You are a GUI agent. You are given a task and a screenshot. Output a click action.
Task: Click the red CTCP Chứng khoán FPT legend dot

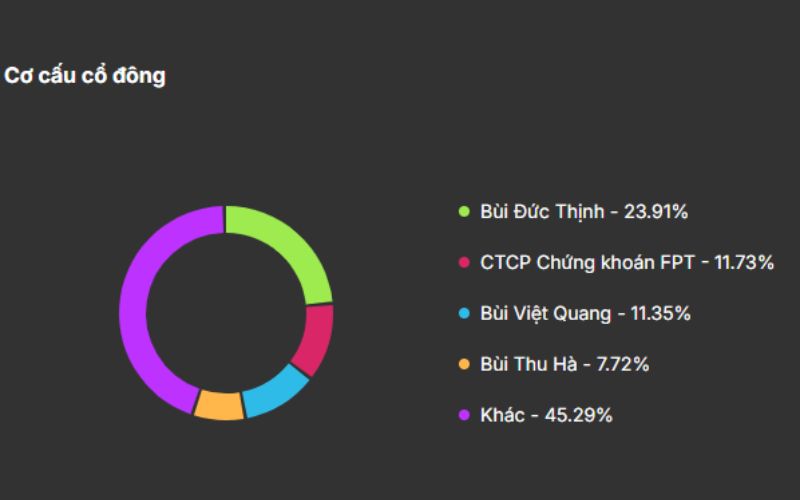coord(464,262)
